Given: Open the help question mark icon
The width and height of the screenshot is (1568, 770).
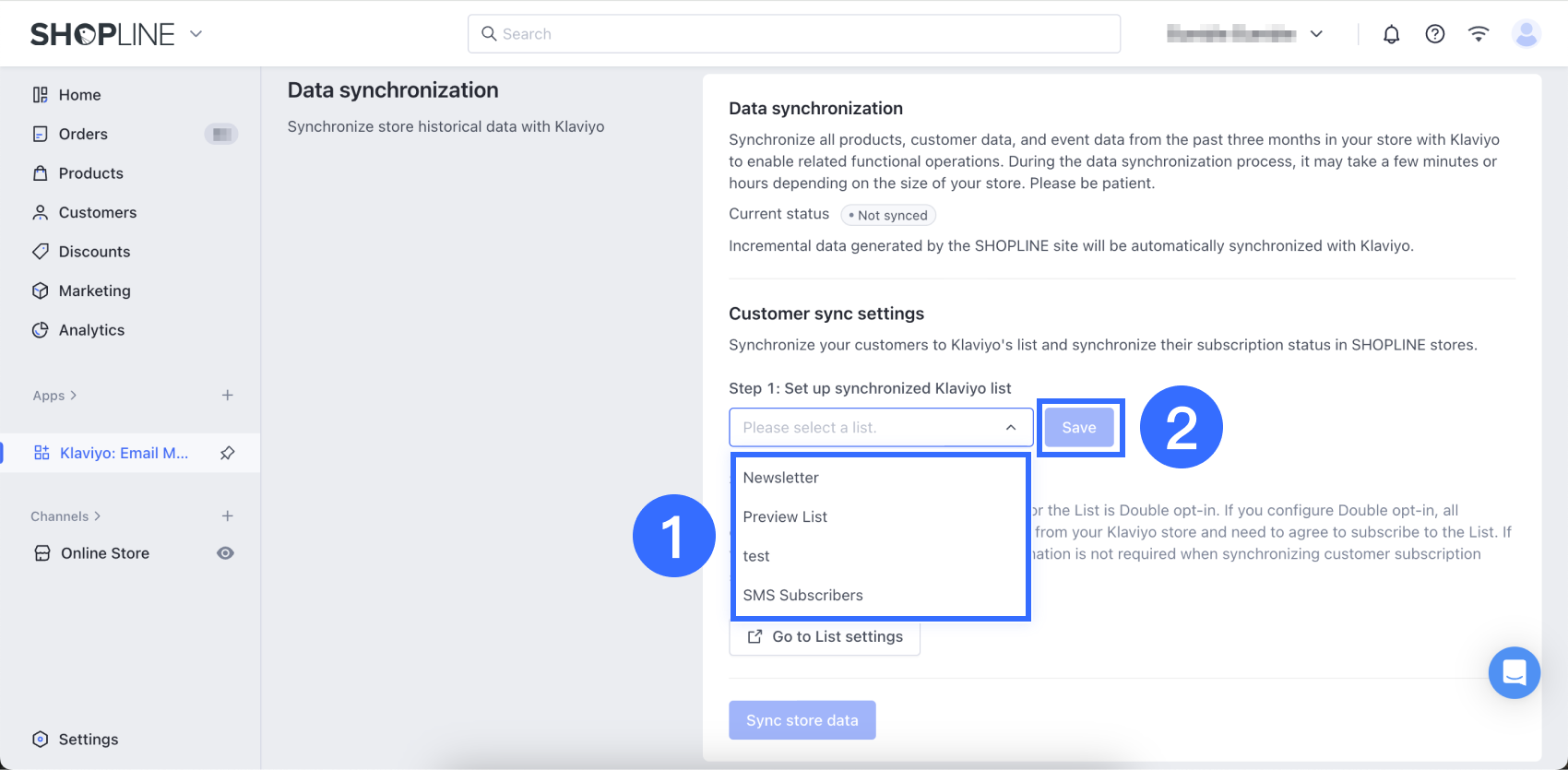Looking at the screenshot, I should (1434, 34).
